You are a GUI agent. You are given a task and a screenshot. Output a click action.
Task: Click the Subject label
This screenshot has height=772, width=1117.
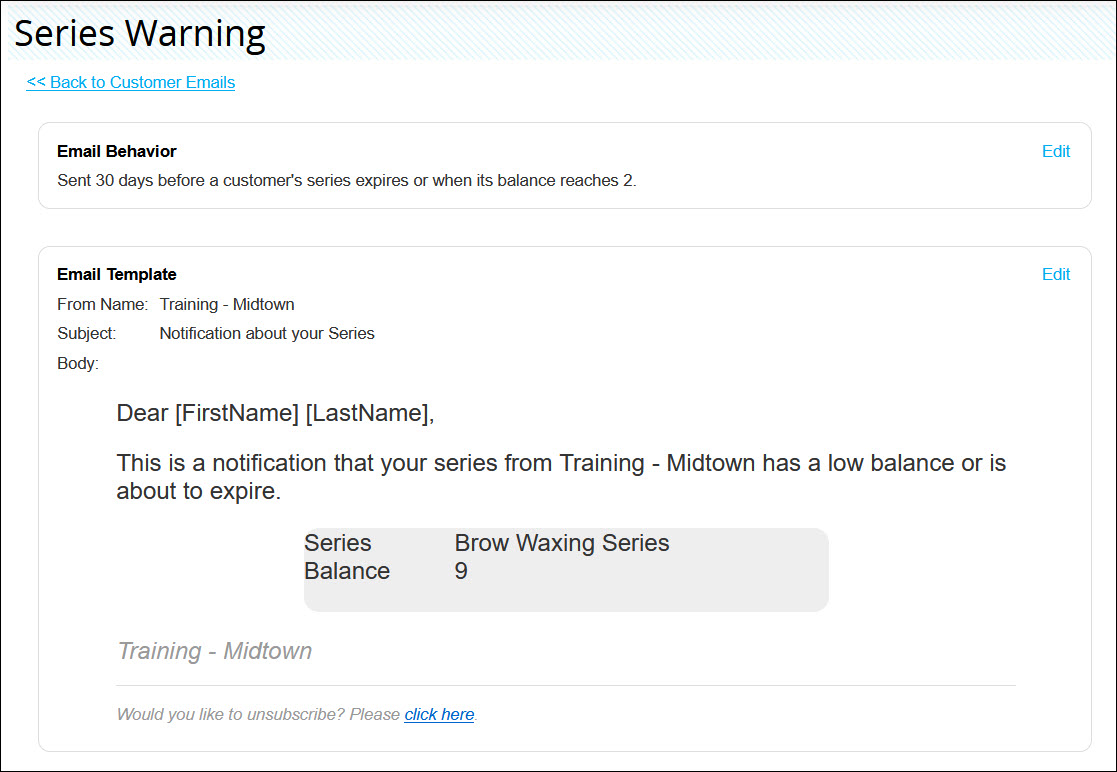[x=87, y=333]
